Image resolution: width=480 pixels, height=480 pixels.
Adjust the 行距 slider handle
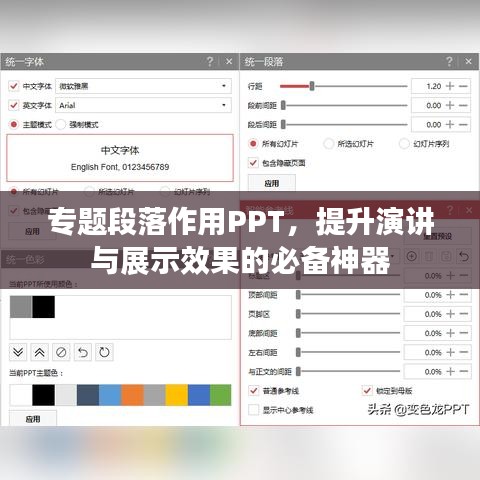click(x=312, y=86)
